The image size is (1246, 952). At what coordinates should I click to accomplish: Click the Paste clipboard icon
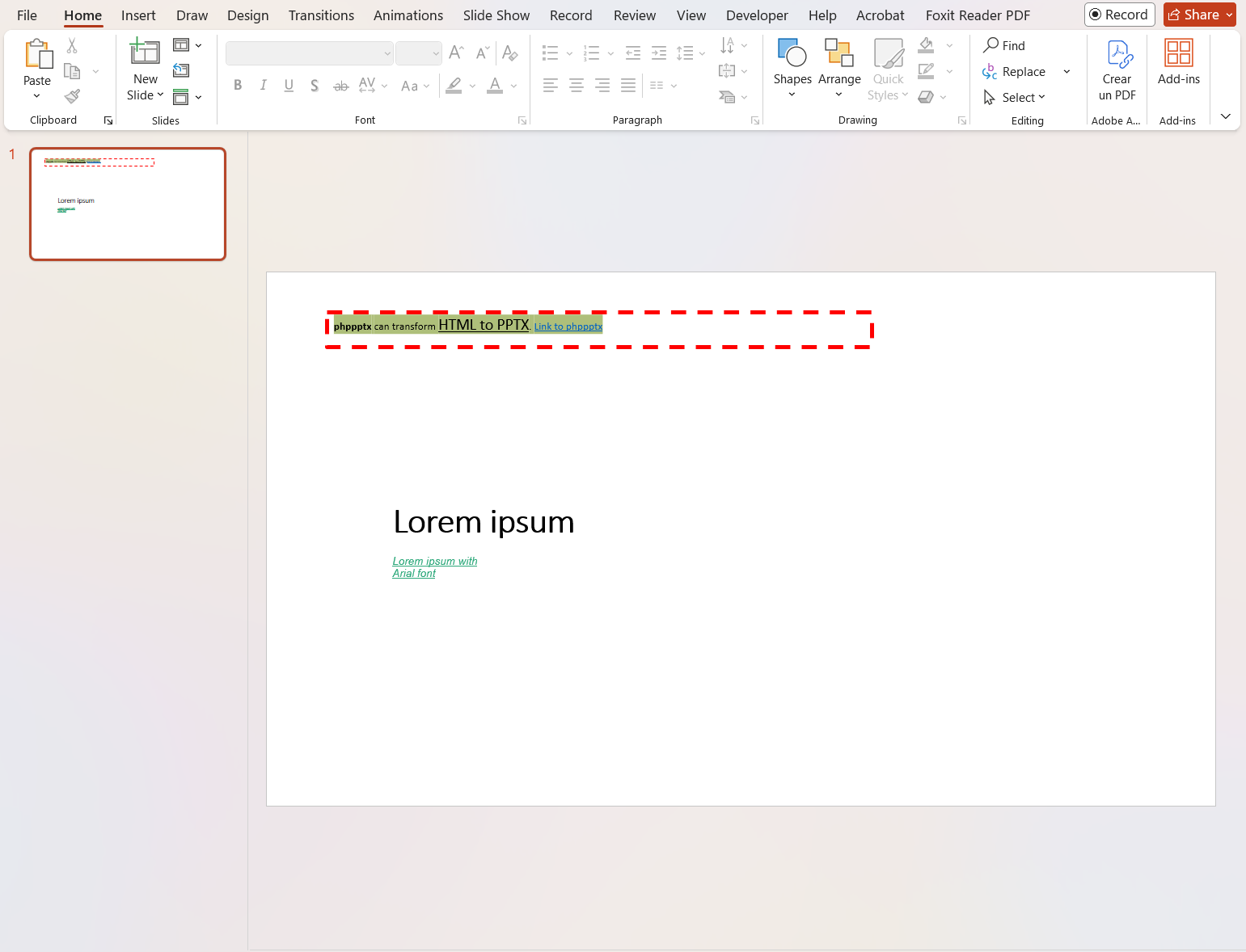click(37, 54)
